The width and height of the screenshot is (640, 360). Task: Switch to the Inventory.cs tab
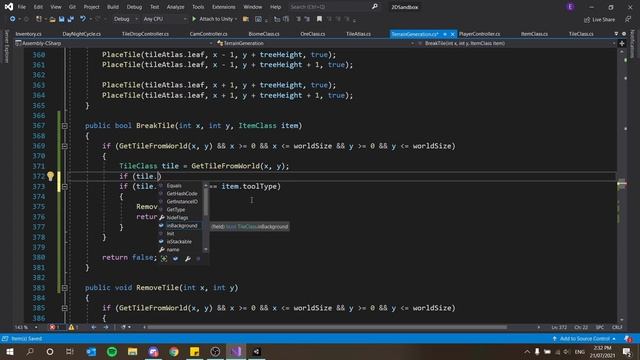click(29, 34)
